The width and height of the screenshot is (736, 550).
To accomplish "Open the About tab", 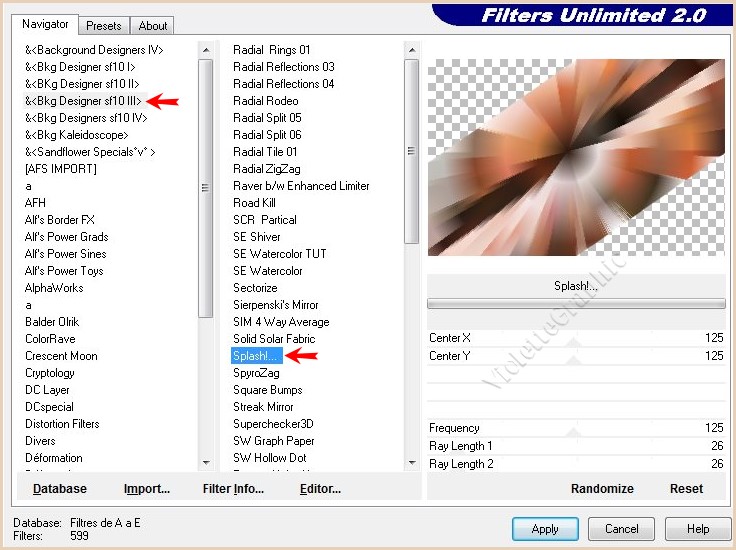I will pyautogui.click(x=153, y=26).
